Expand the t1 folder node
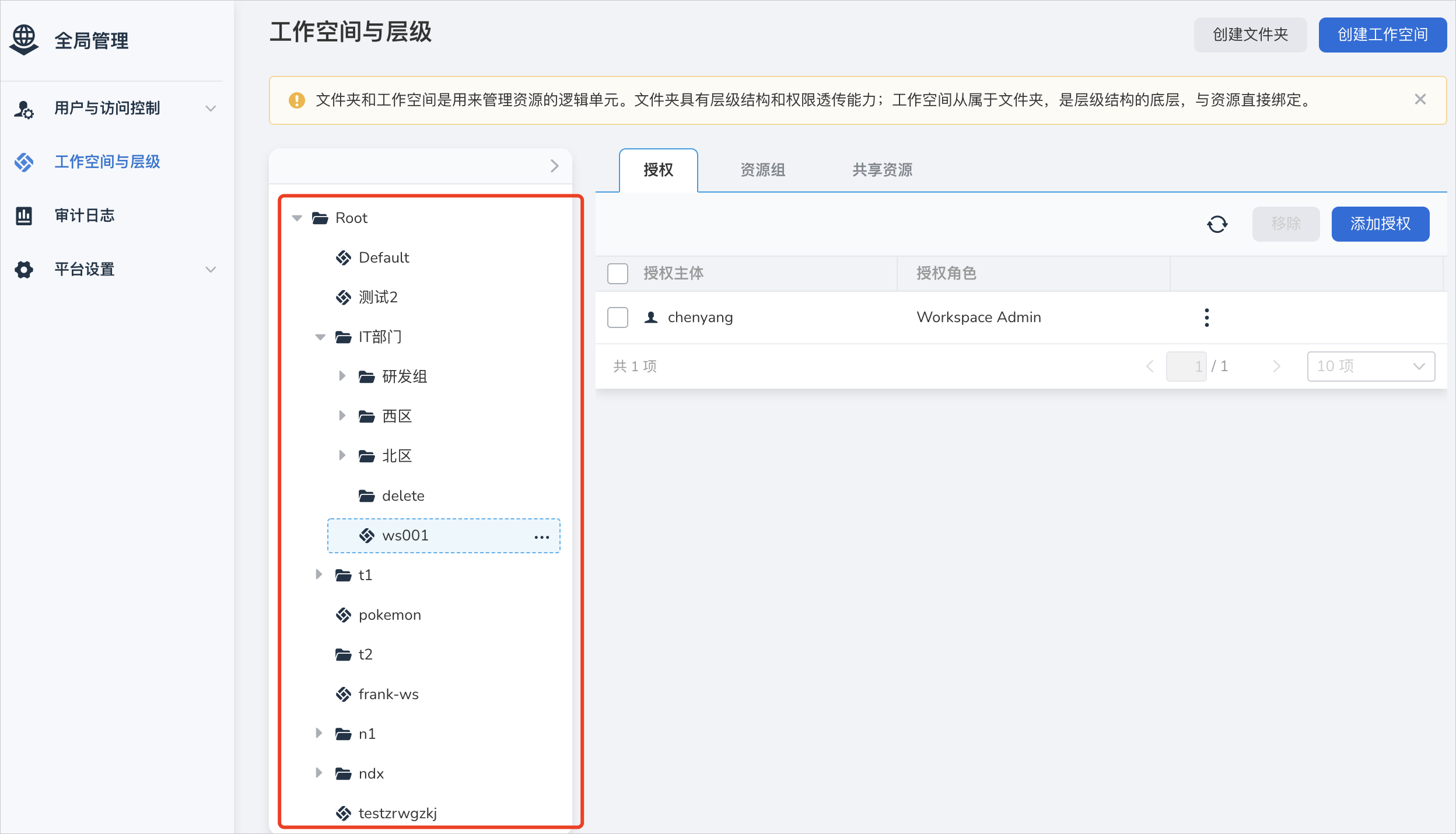 319,574
